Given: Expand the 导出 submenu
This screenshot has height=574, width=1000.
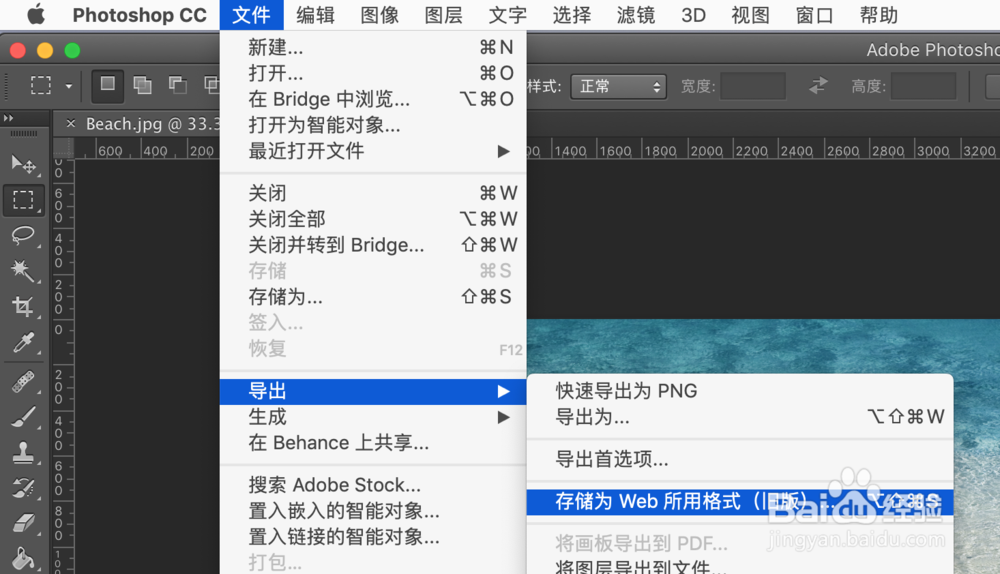Looking at the screenshot, I should pyautogui.click(x=373, y=391).
